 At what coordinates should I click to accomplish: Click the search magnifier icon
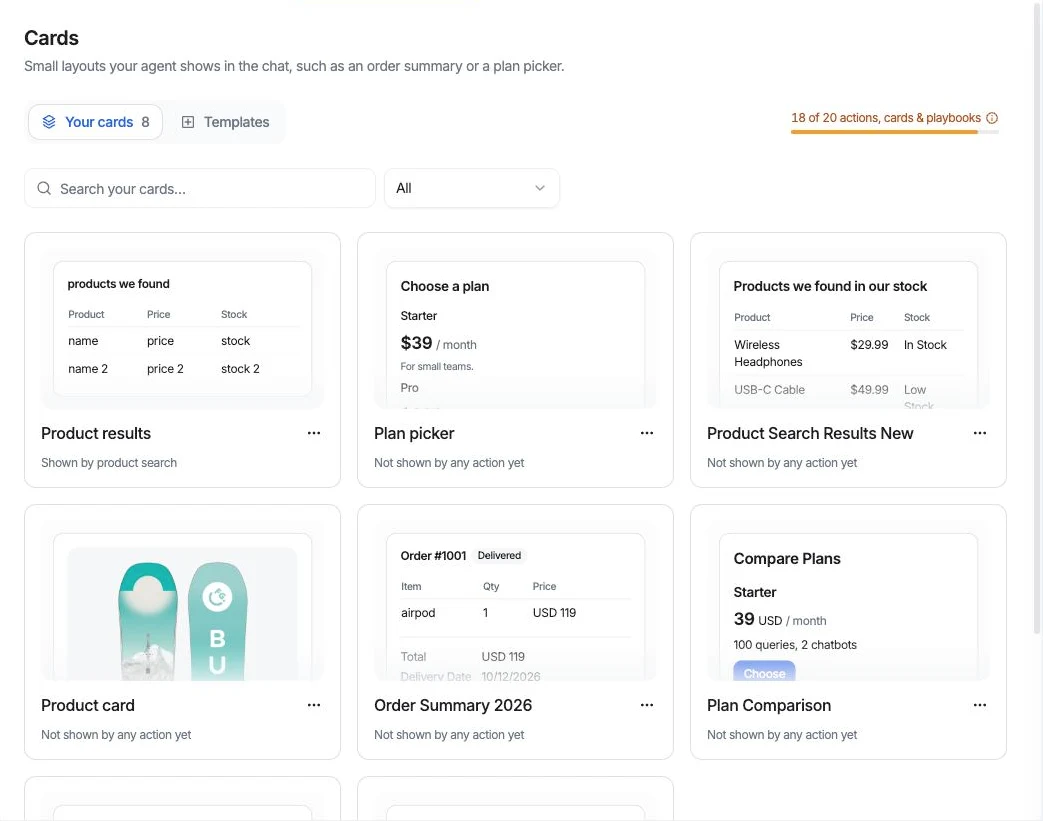tap(44, 188)
